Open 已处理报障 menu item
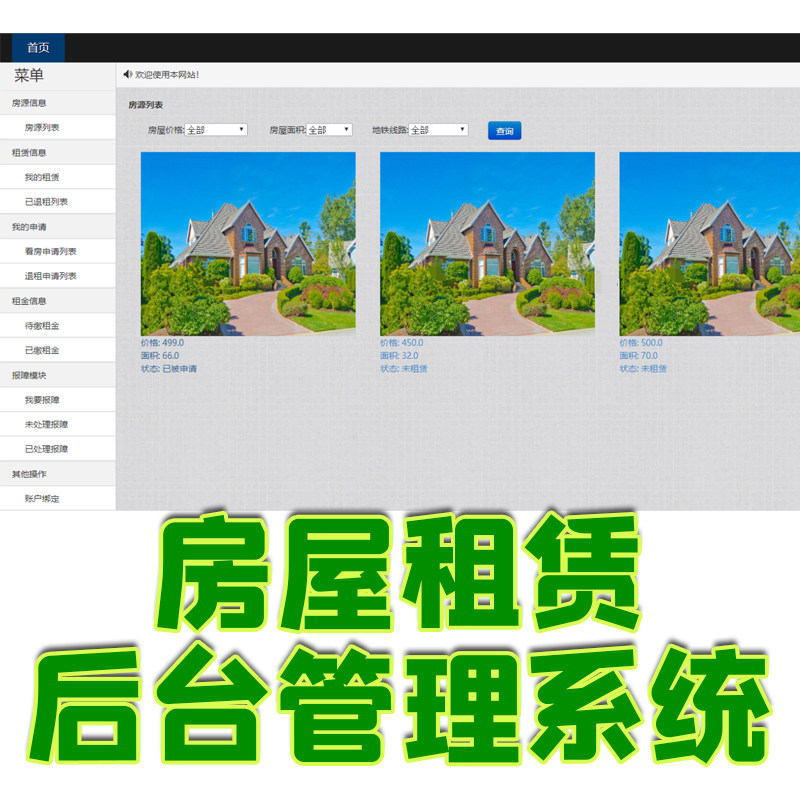This screenshot has height=800, width=800. [58, 449]
